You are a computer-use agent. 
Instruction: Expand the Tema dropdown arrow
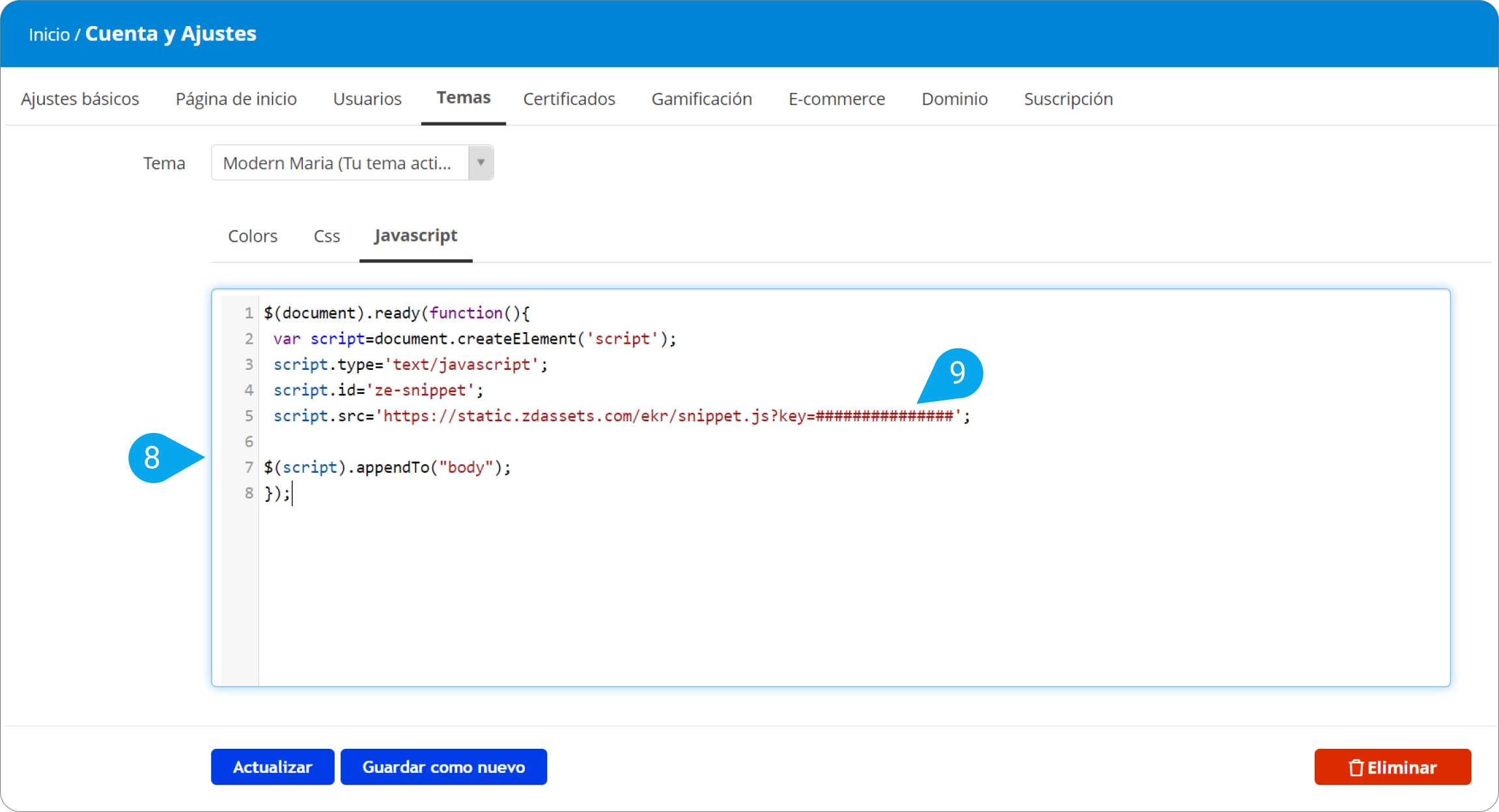(x=481, y=162)
